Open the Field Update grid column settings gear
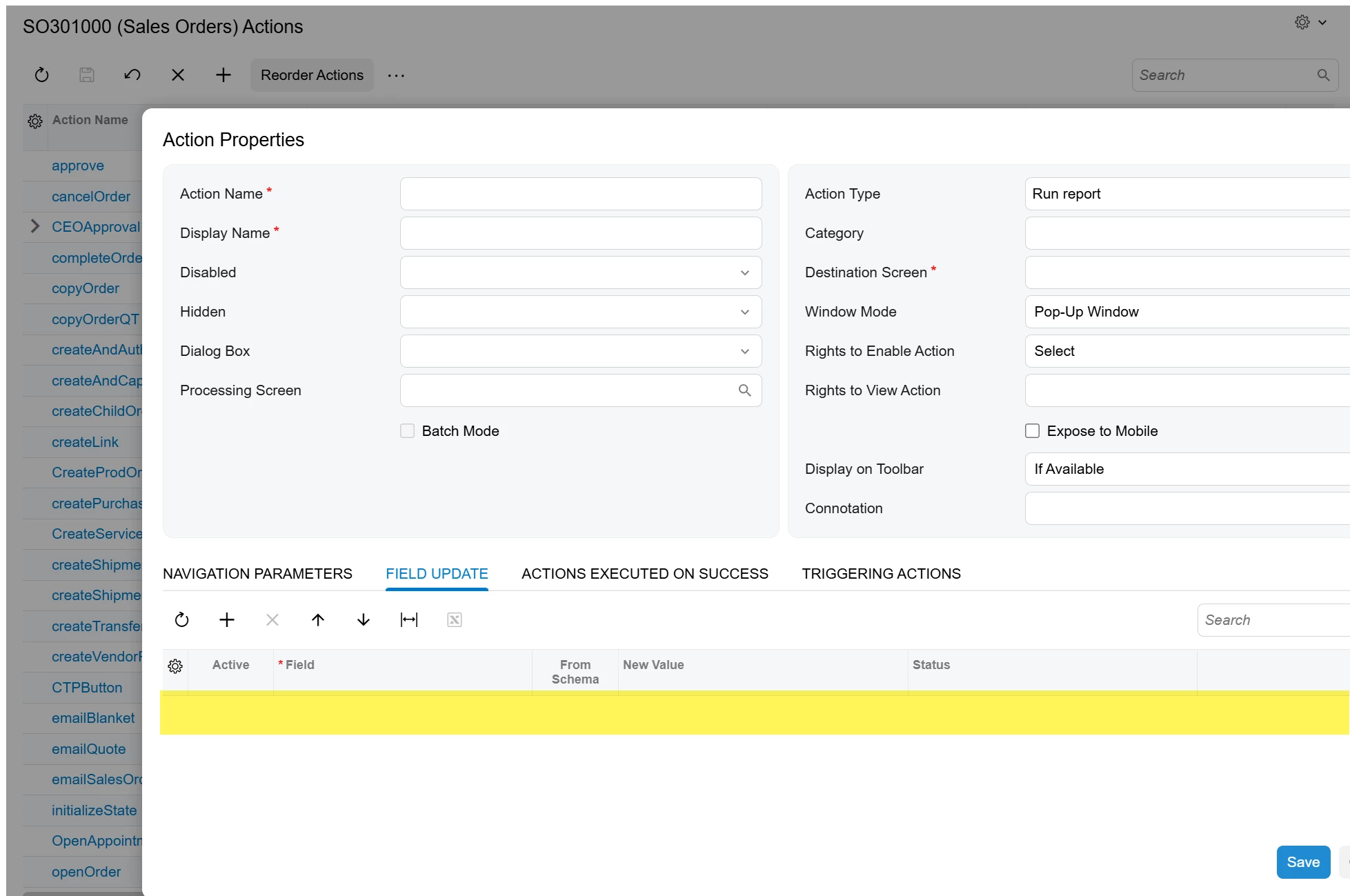Image resolution: width=1350 pixels, height=896 pixels. (x=175, y=666)
